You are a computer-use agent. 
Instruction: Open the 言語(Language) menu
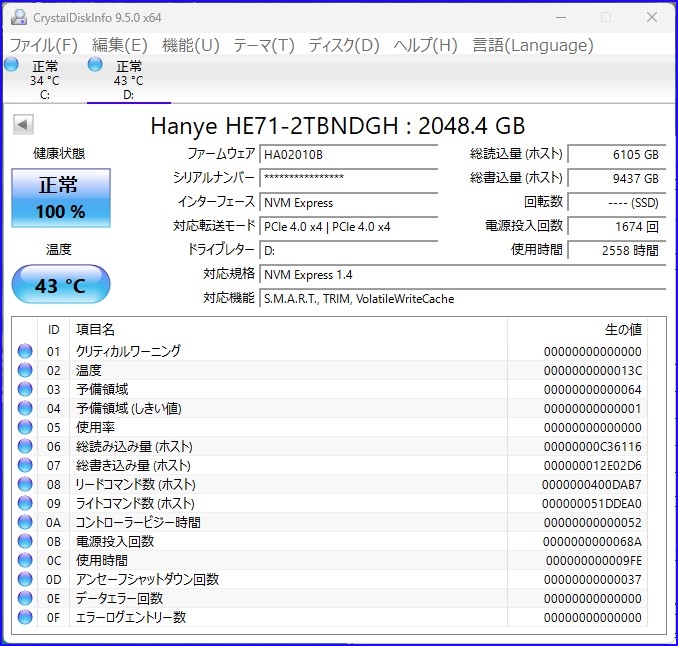click(x=533, y=45)
